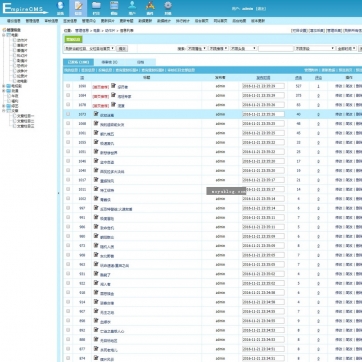Click the edit-document icon in row 1040

tap(96, 170)
